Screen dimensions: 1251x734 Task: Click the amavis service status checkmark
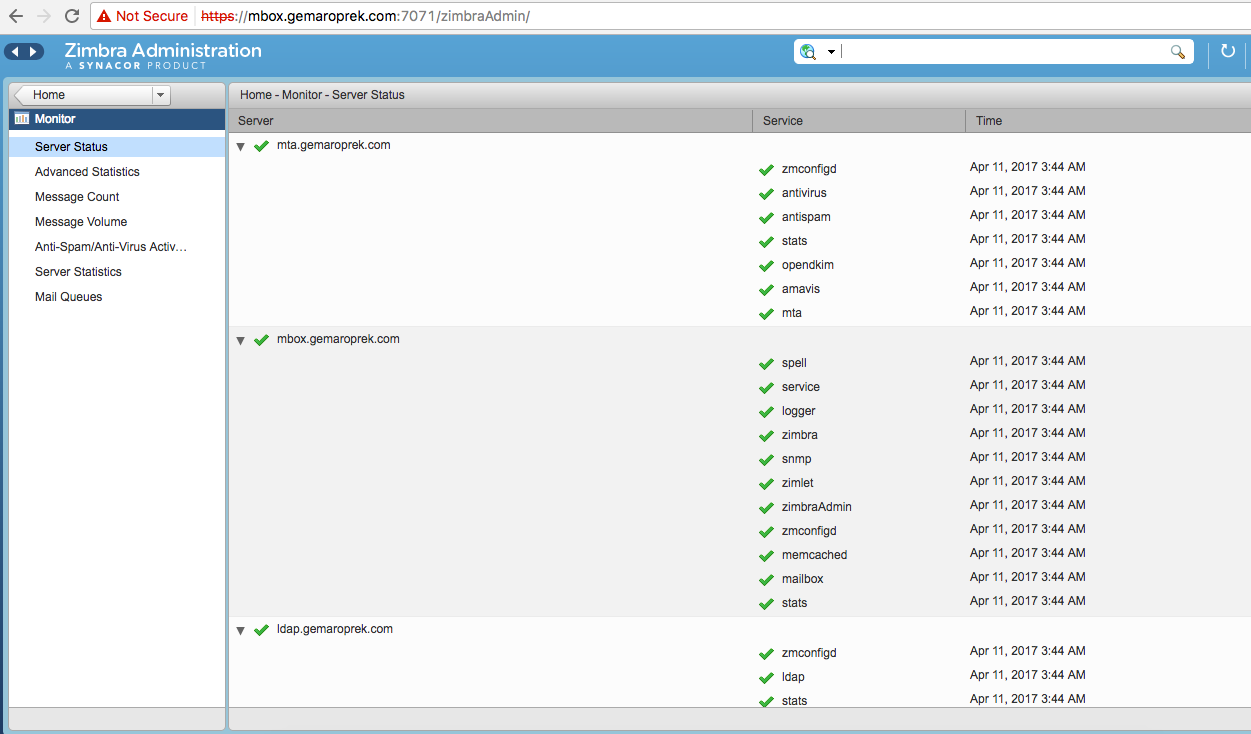(766, 290)
